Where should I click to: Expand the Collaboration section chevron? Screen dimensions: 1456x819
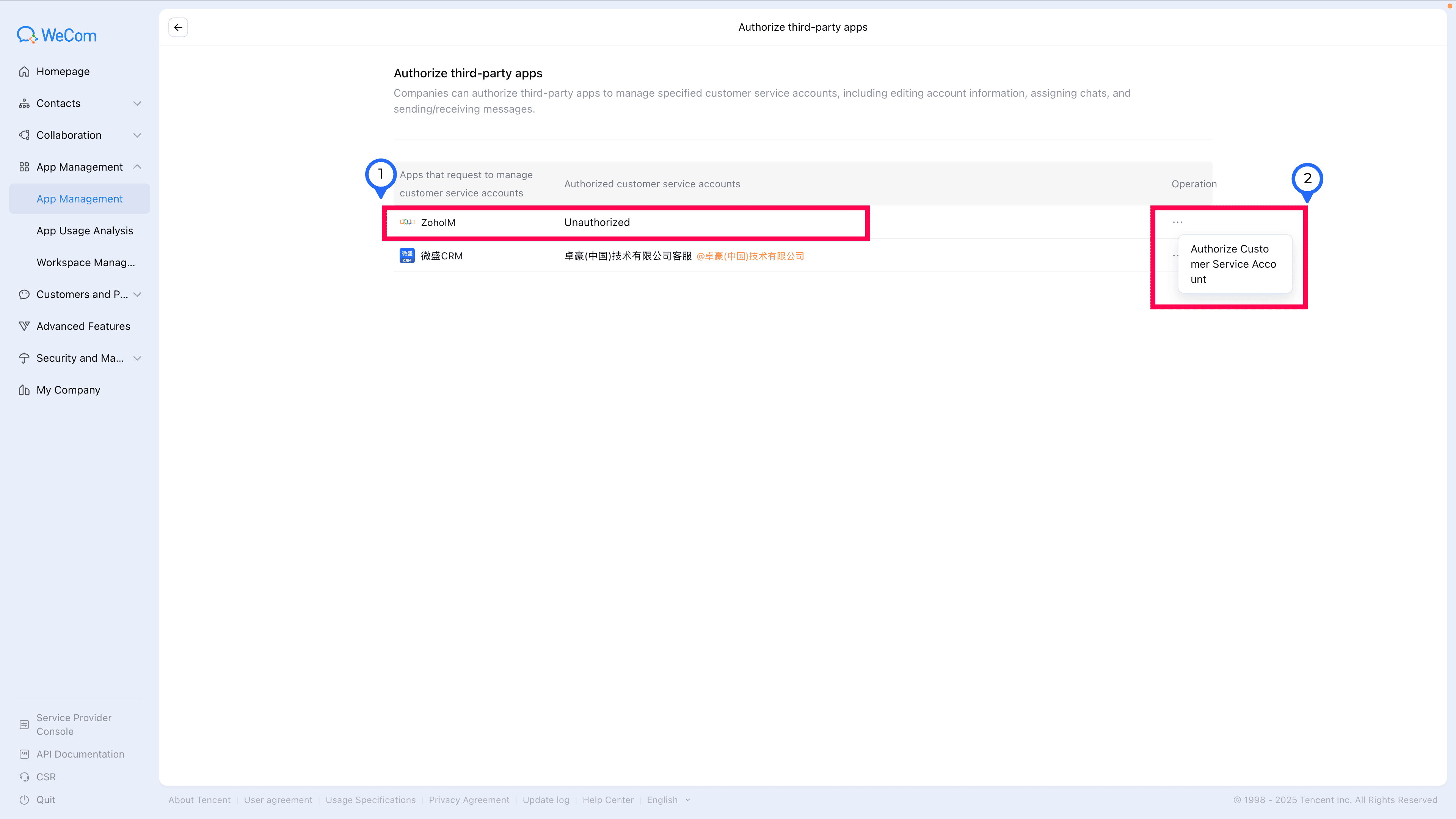point(137,135)
